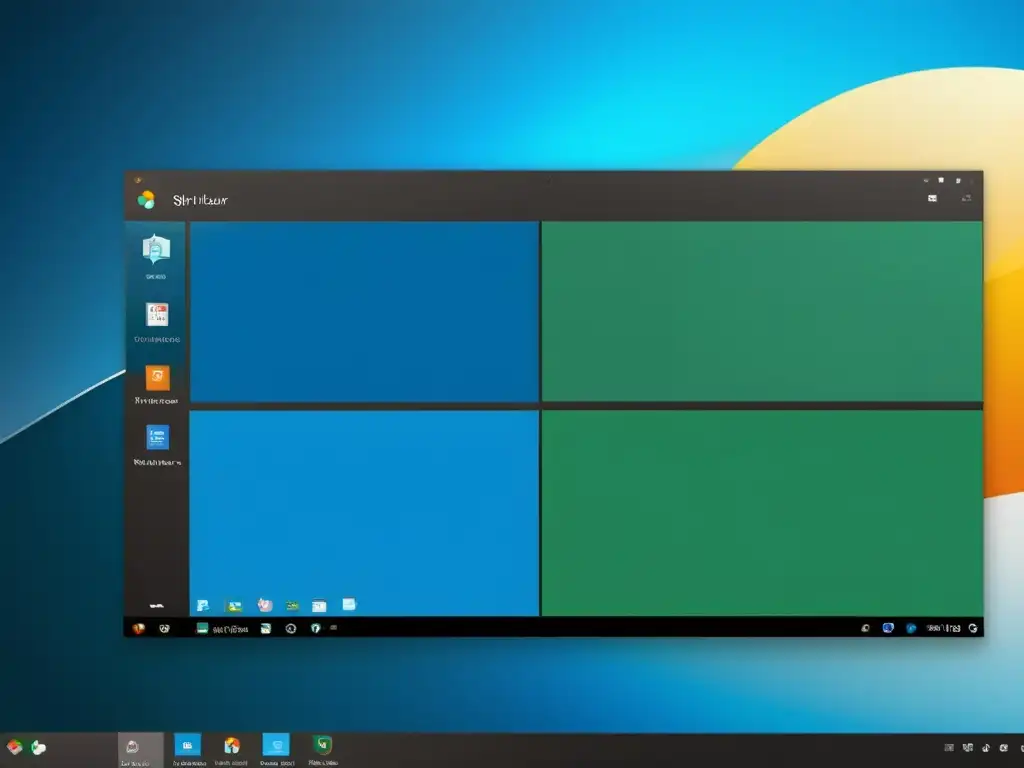Viewport: 1024px width, 768px height.
Task: Click the round clock-like icon on the inner taskbar
Action: pyautogui.click(x=291, y=628)
